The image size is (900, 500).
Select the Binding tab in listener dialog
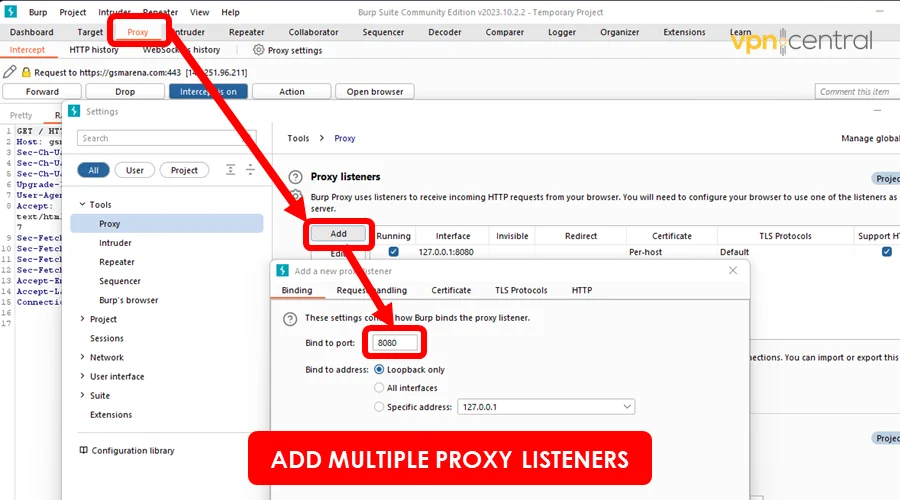297,290
